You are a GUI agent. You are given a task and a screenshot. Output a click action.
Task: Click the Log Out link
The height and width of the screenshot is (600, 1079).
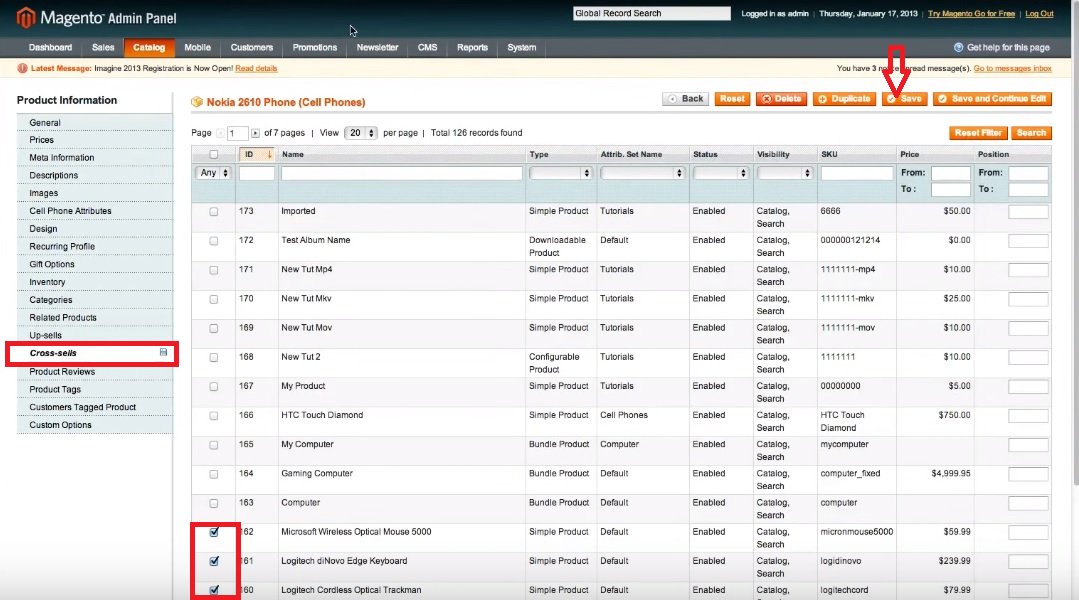[x=1039, y=14]
